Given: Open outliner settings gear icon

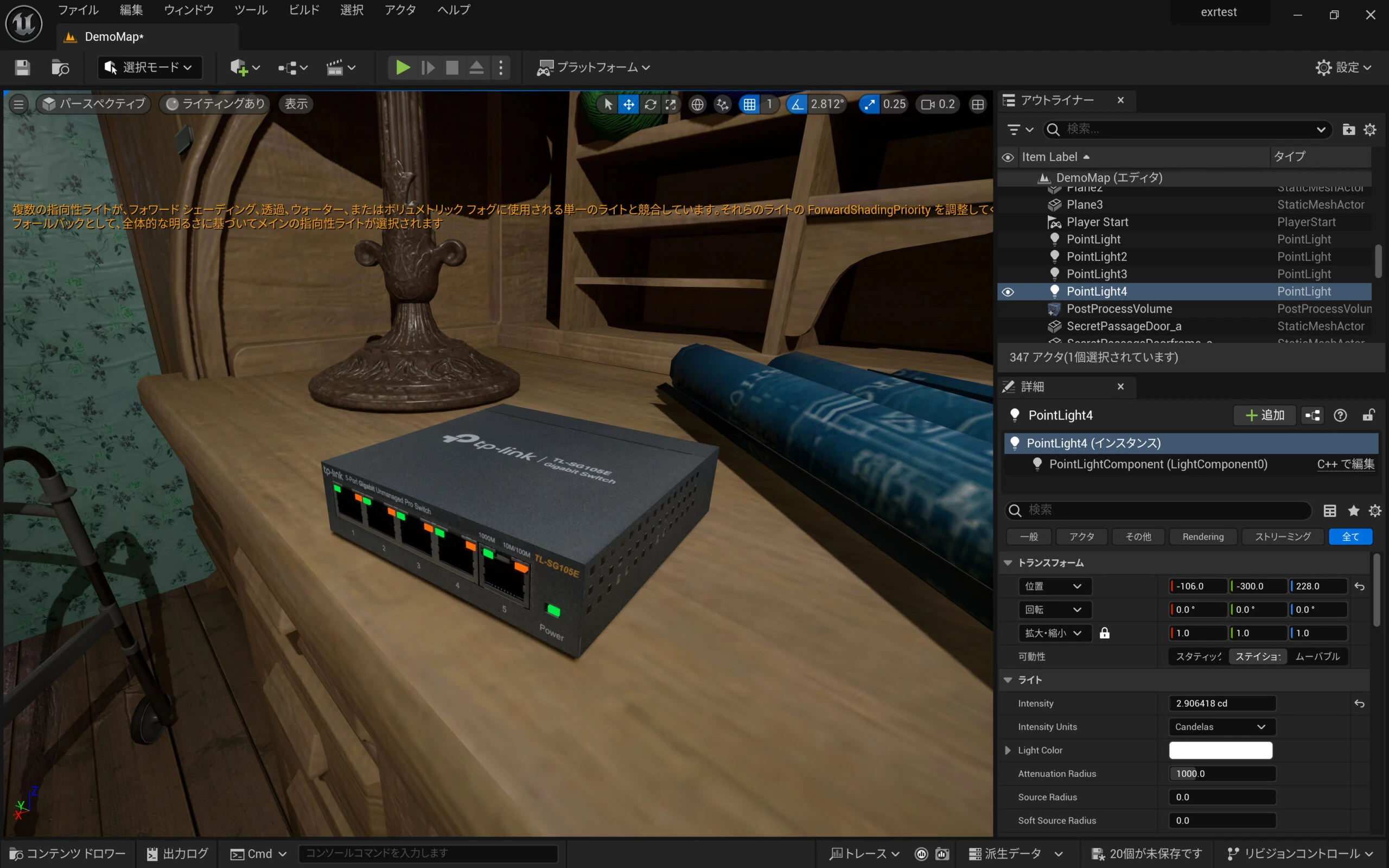Looking at the screenshot, I should tap(1369, 130).
